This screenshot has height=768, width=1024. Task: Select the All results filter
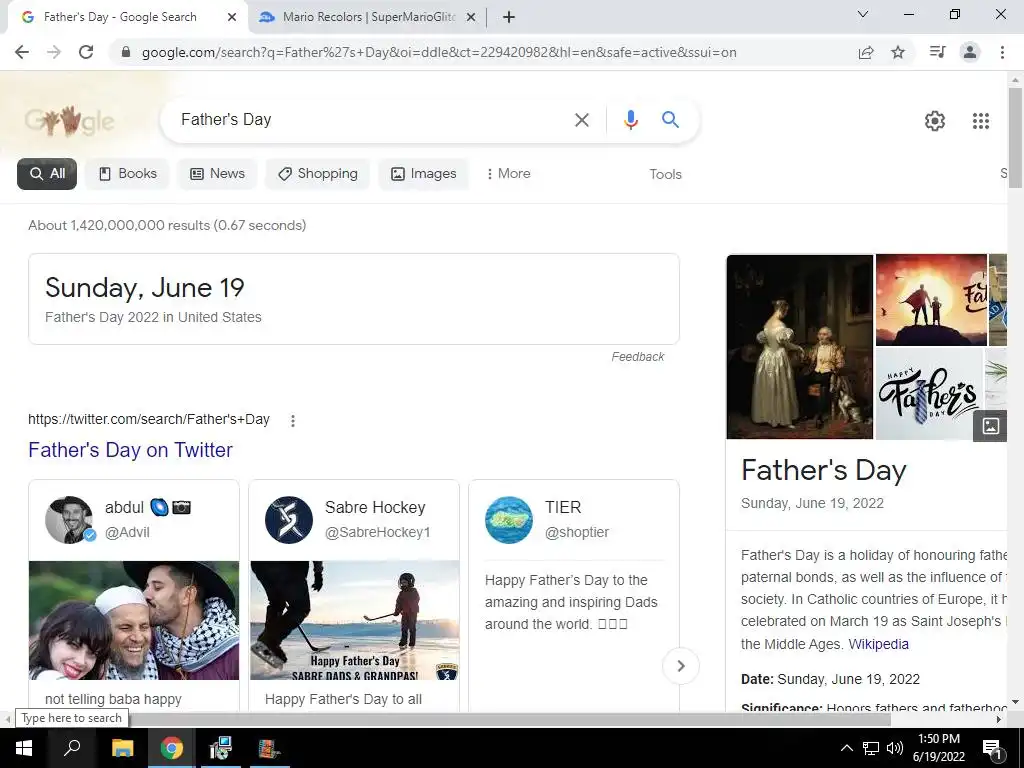tap(47, 174)
